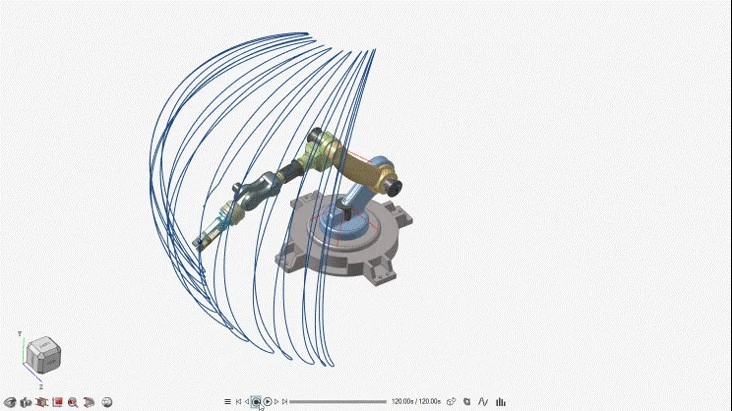The height and width of the screenshot is (411, 732).
Task: Click the camera view icon
Action: point(26,402)
